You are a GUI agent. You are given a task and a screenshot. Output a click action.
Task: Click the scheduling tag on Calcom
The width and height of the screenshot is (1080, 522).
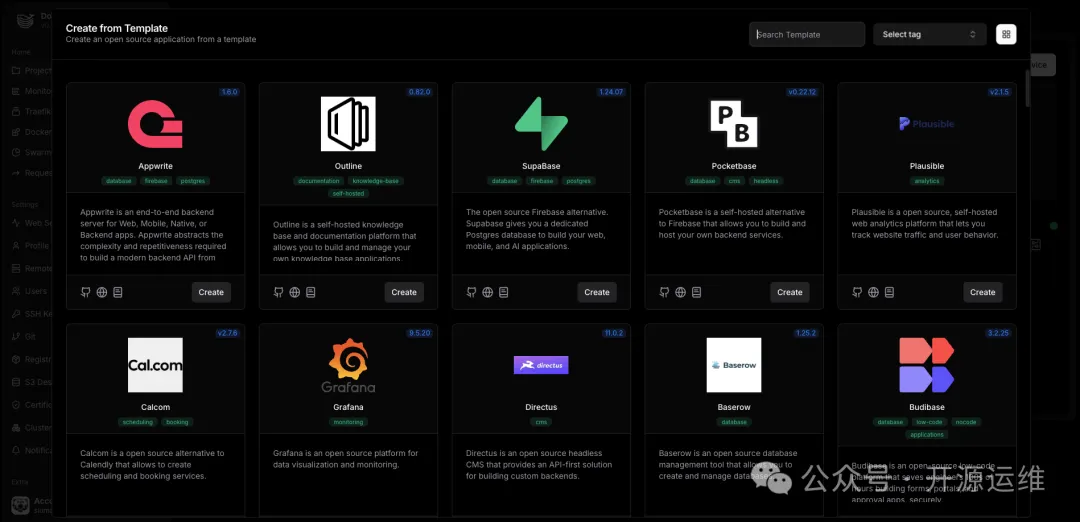coord(138,422)
